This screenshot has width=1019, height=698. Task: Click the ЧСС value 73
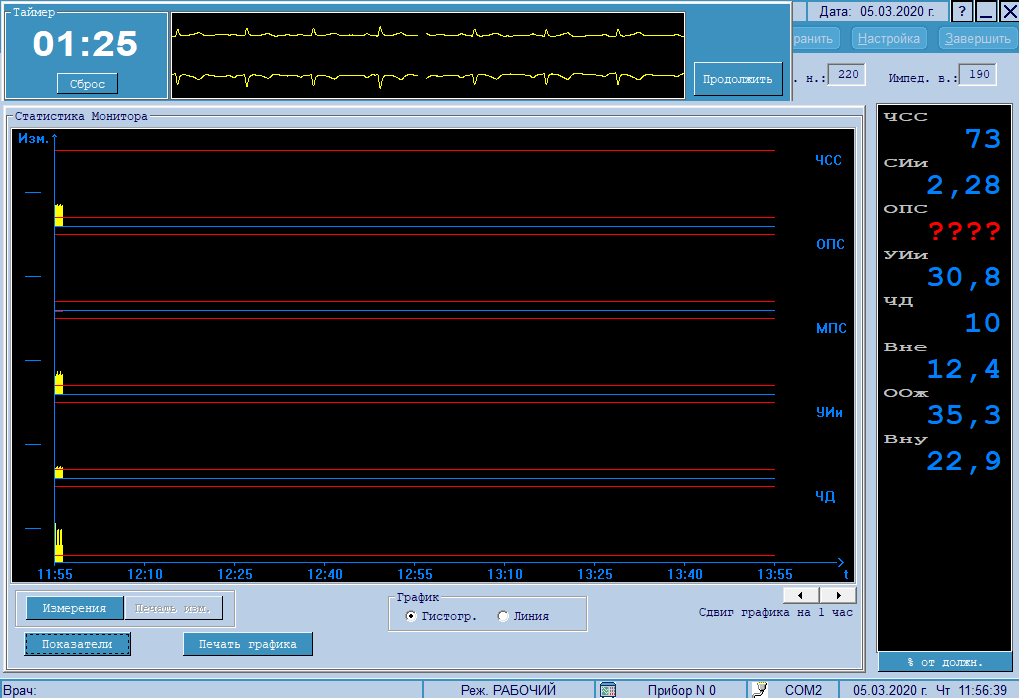pyautogui.click(x=983, y=139)
